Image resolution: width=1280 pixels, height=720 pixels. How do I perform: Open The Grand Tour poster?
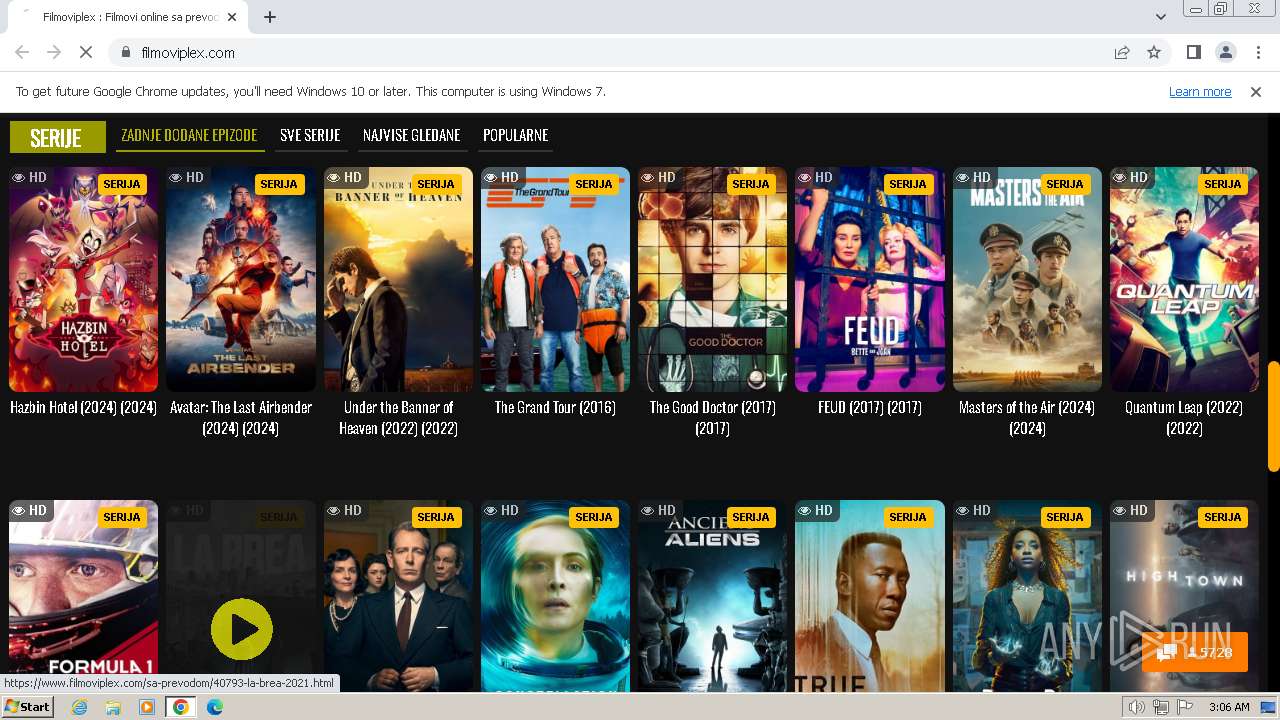[x=555, y=279]
